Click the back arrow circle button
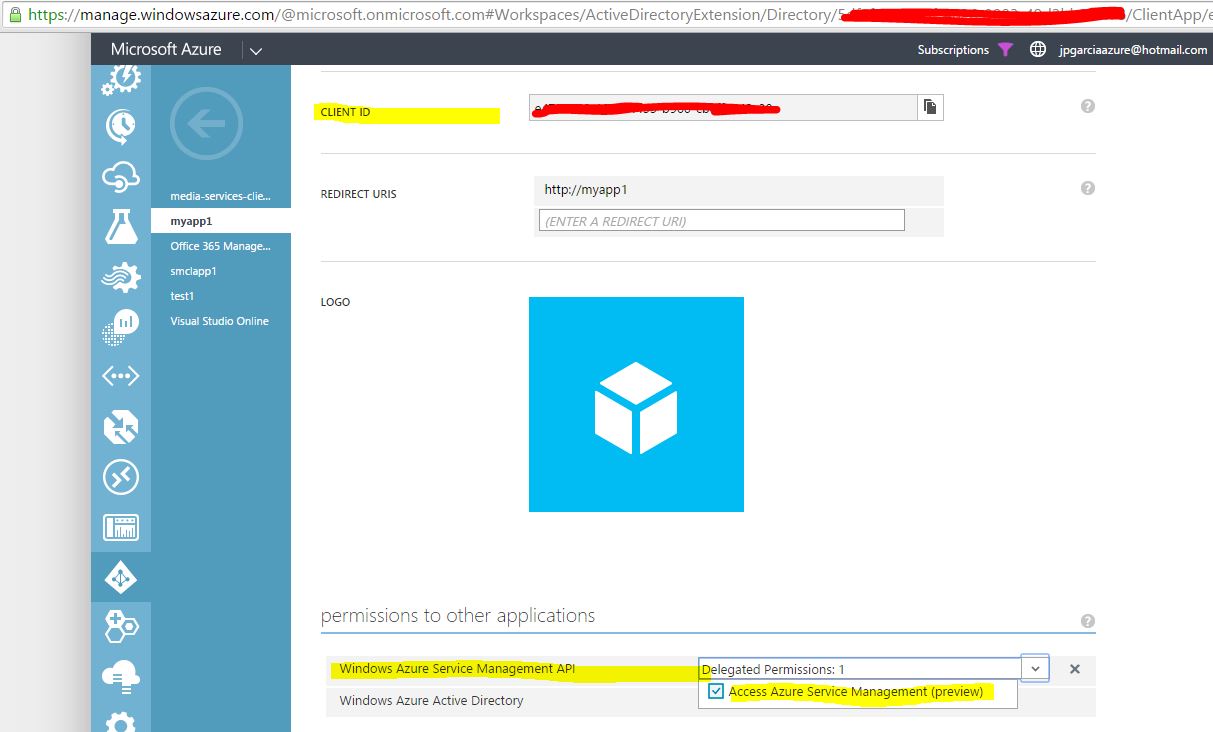Image resolution: width=1213 pixels, height=732 pixels. pyautogui.click(x=207, y=123)
